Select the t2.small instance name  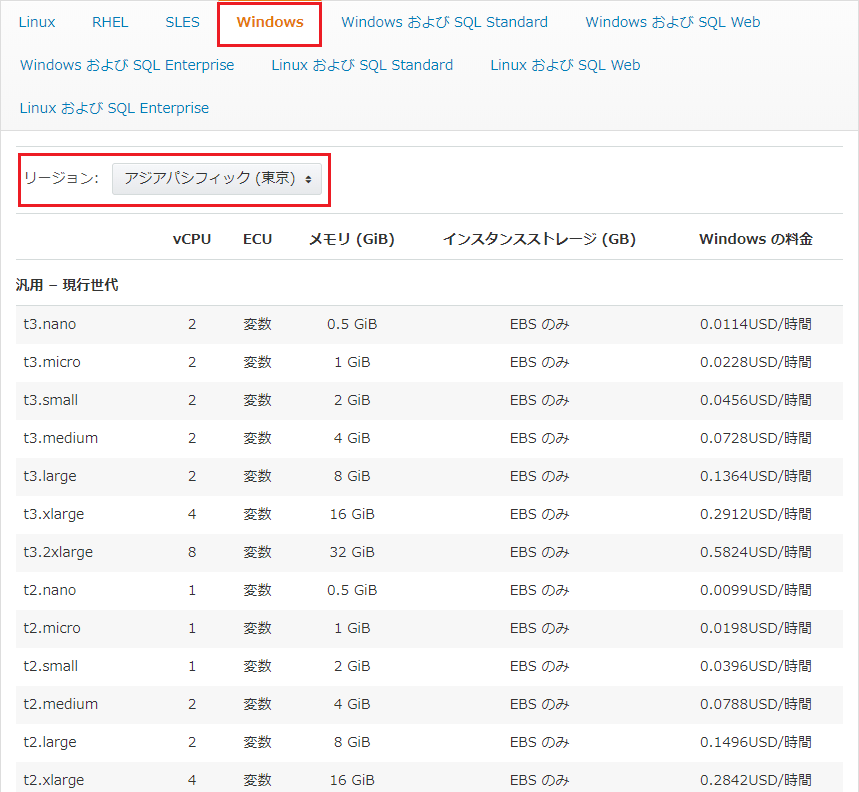[x=50, y=667]
